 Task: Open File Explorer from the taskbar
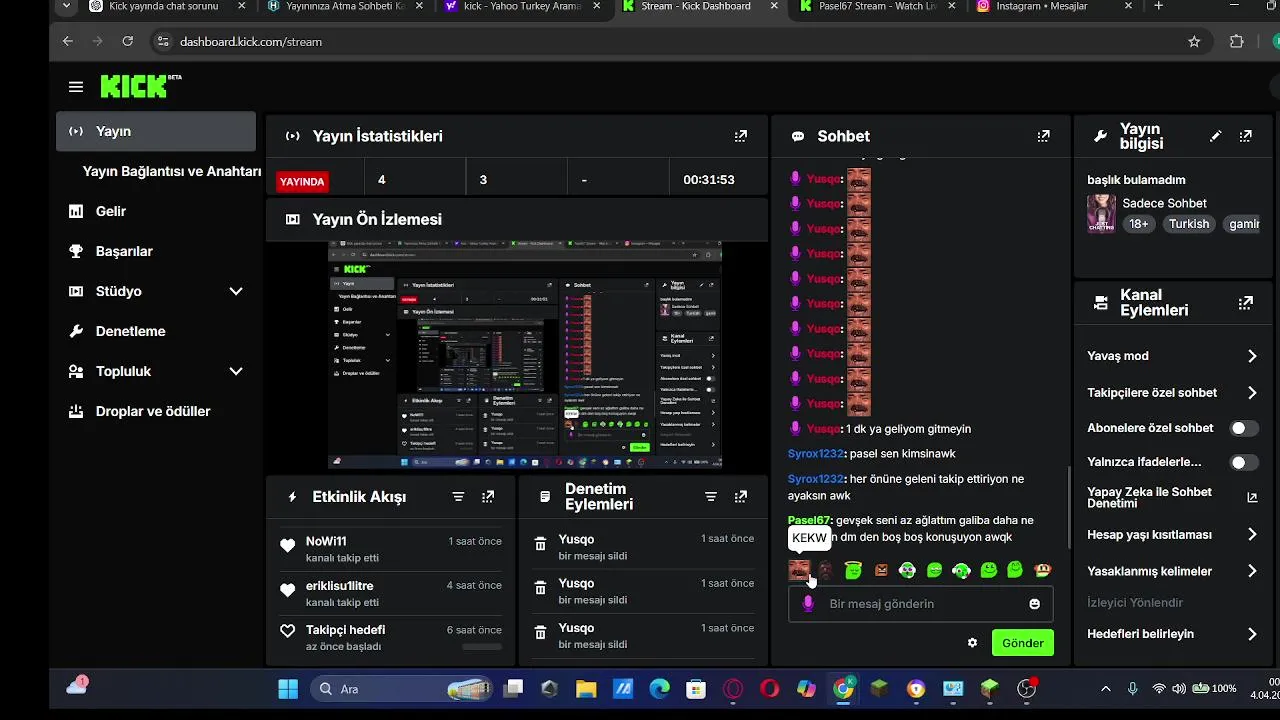pyautogui.click(x=586, y=689)
